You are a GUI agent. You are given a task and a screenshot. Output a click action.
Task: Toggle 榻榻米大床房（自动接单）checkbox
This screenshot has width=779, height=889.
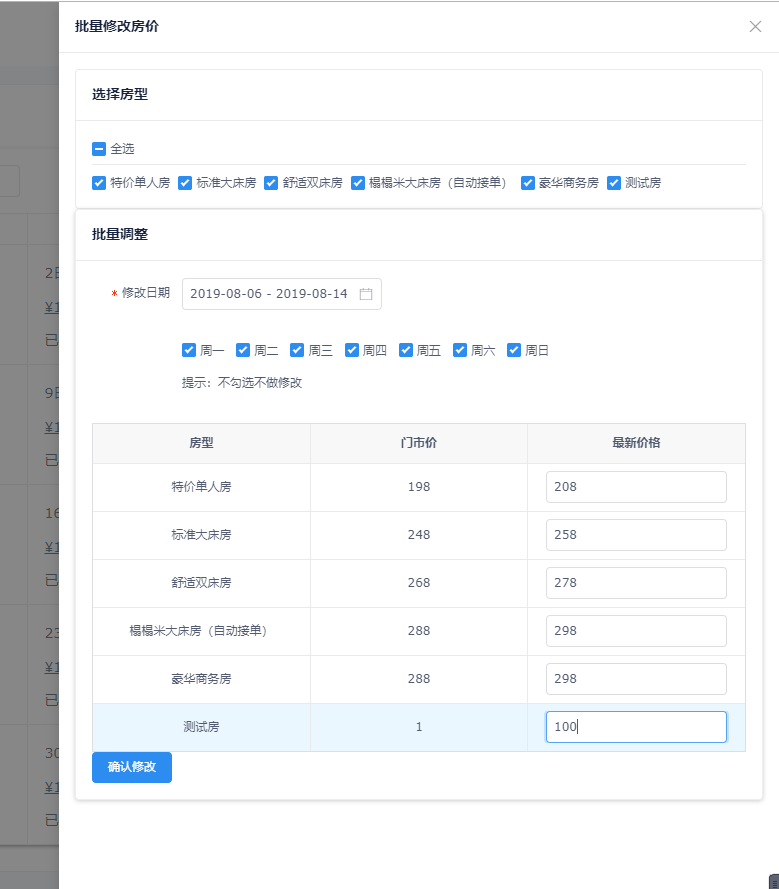(358, 183)
